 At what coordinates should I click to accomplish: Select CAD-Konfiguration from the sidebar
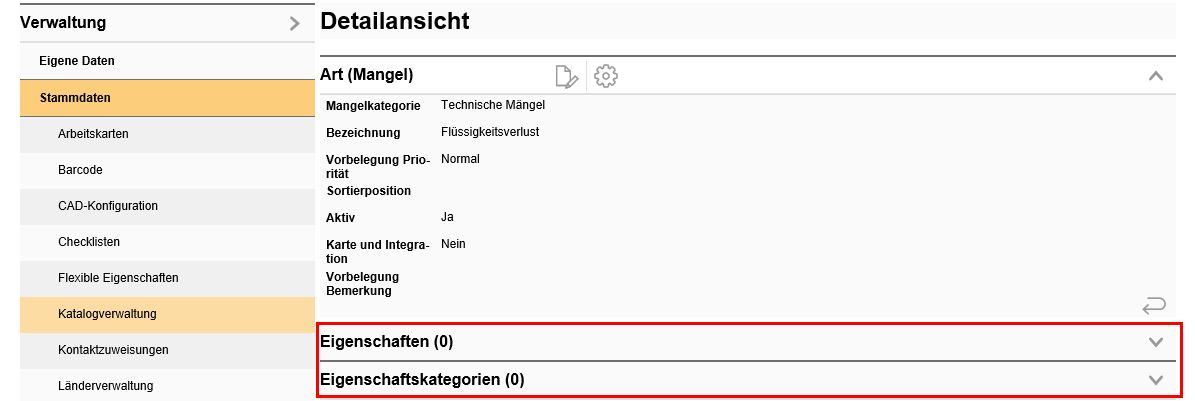click(x=108, y=206)
